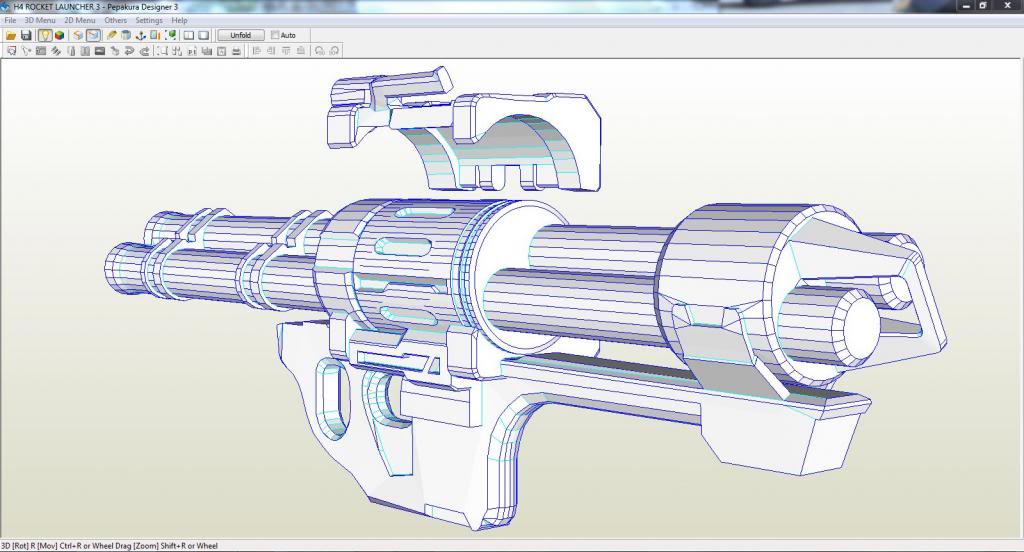The width and height of the screenshot is (1024, 552).
Task: Select the pencil edit tool icon
Action: pos(111,35)
